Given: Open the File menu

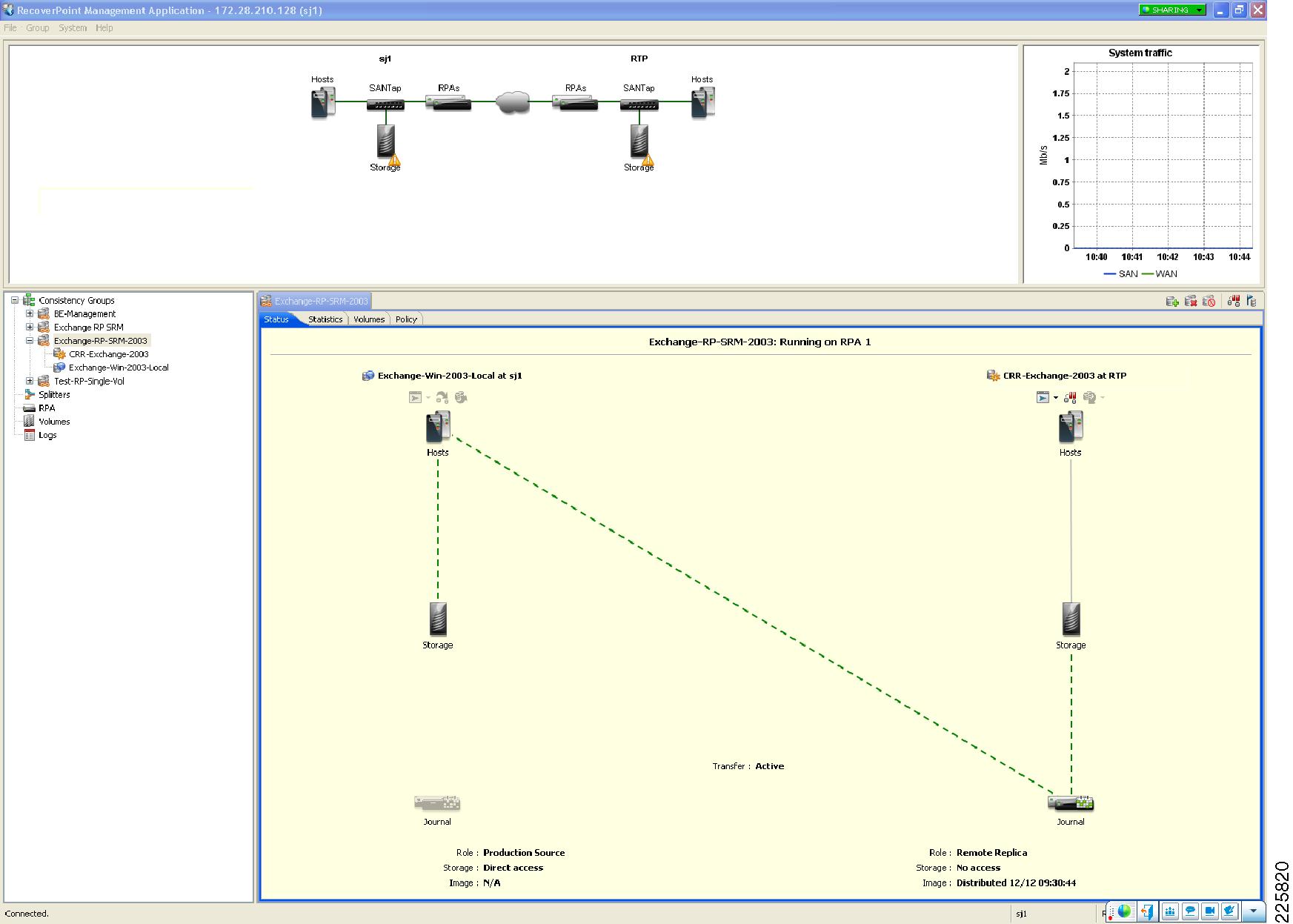Looking at the screenshot, I should tap(10, 27).
